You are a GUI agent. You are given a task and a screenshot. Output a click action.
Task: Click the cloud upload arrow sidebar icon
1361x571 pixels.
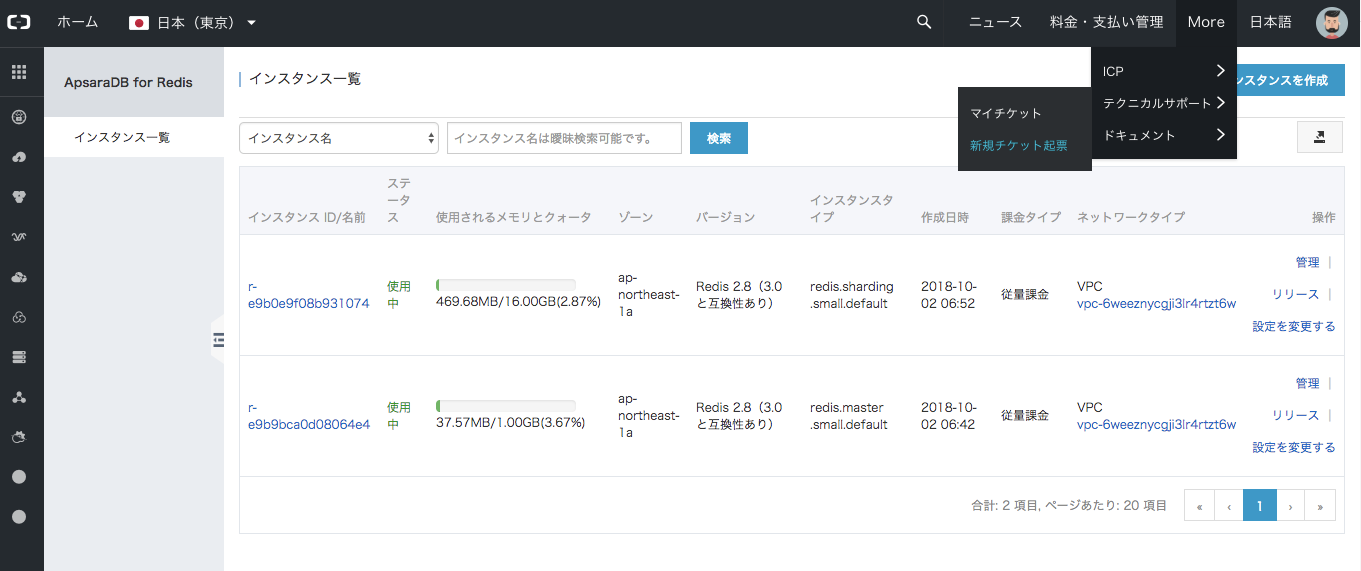(x=19, y=157)
